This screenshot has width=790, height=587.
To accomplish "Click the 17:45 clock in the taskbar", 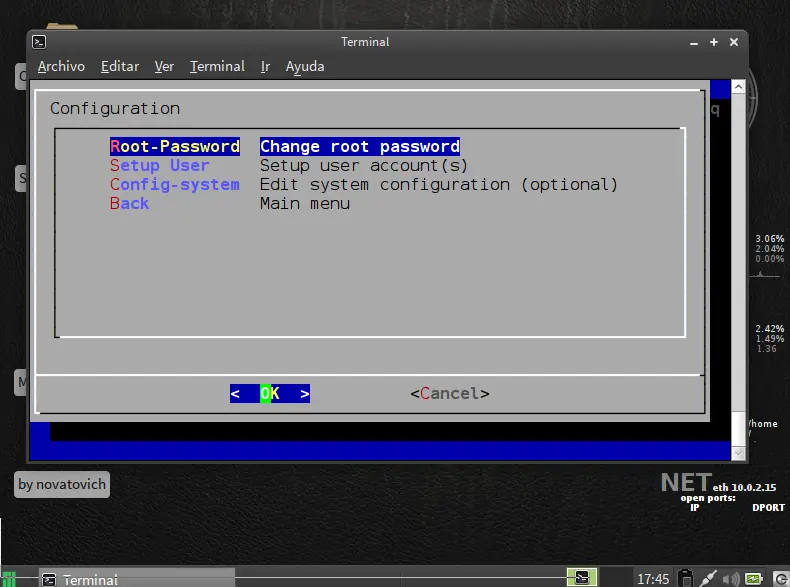I will 653,579.
